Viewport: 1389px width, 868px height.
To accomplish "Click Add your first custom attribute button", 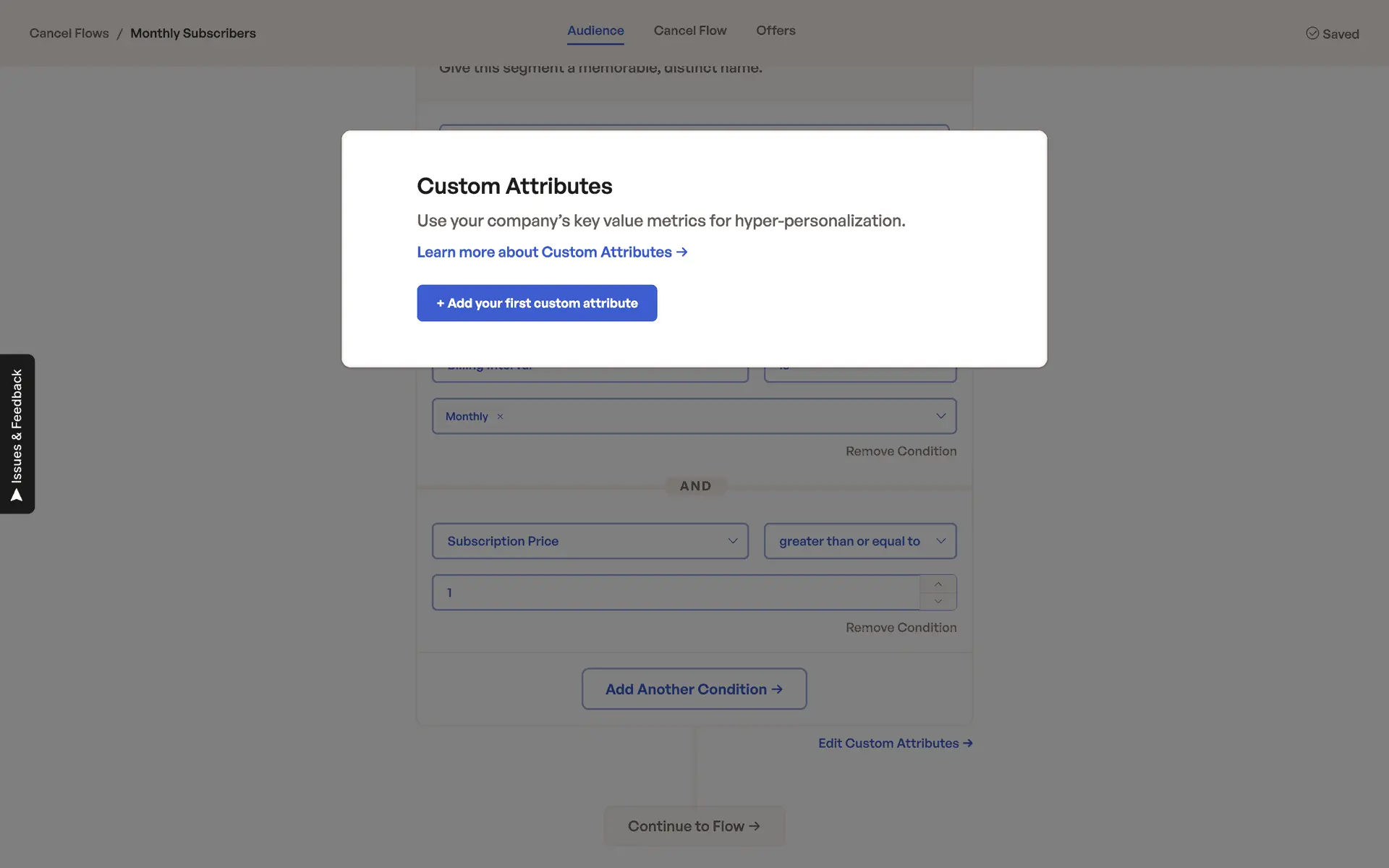I will 537,303.
